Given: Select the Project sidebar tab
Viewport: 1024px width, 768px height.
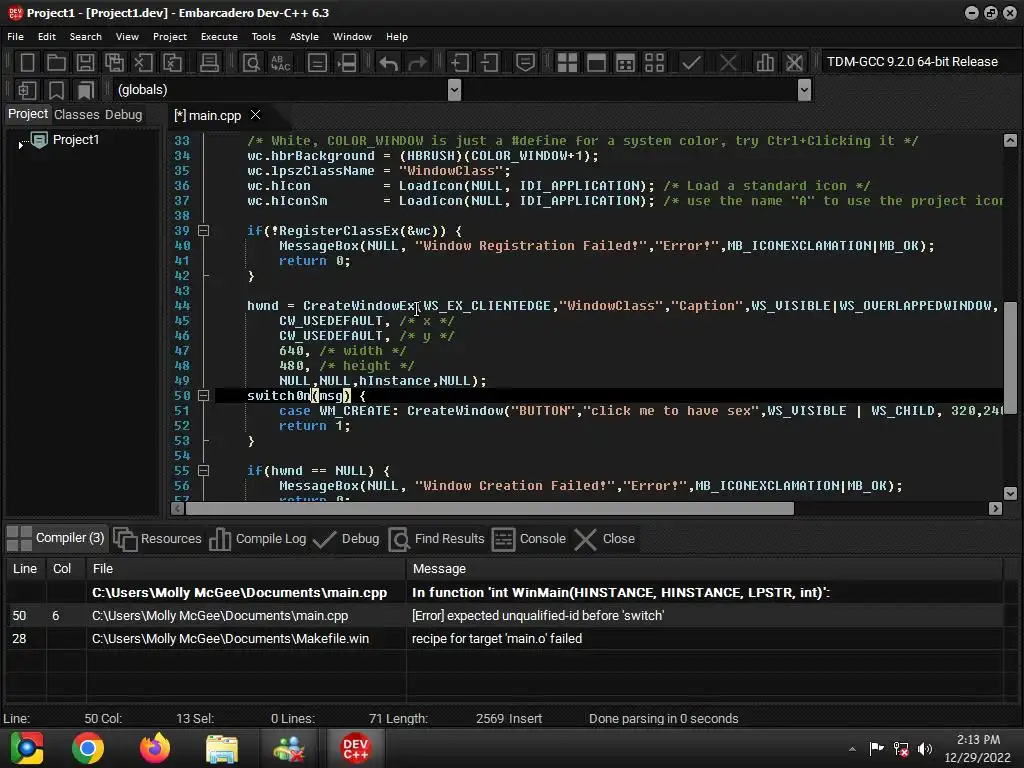Looking at the screenshot, I should coord(27,114).
